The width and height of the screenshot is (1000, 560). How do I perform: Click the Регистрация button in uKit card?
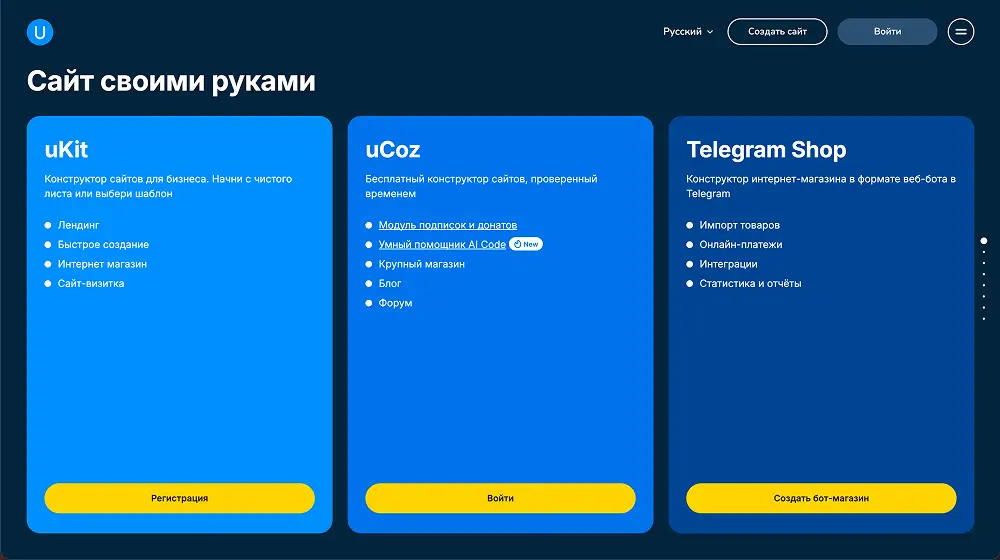179,498
